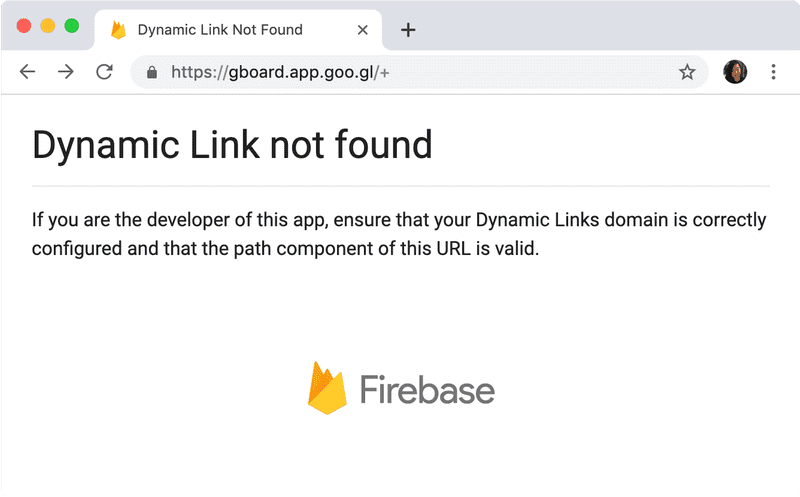Reload the current page
Viewport: 800px width, 497px height.
tap(104, 72)
